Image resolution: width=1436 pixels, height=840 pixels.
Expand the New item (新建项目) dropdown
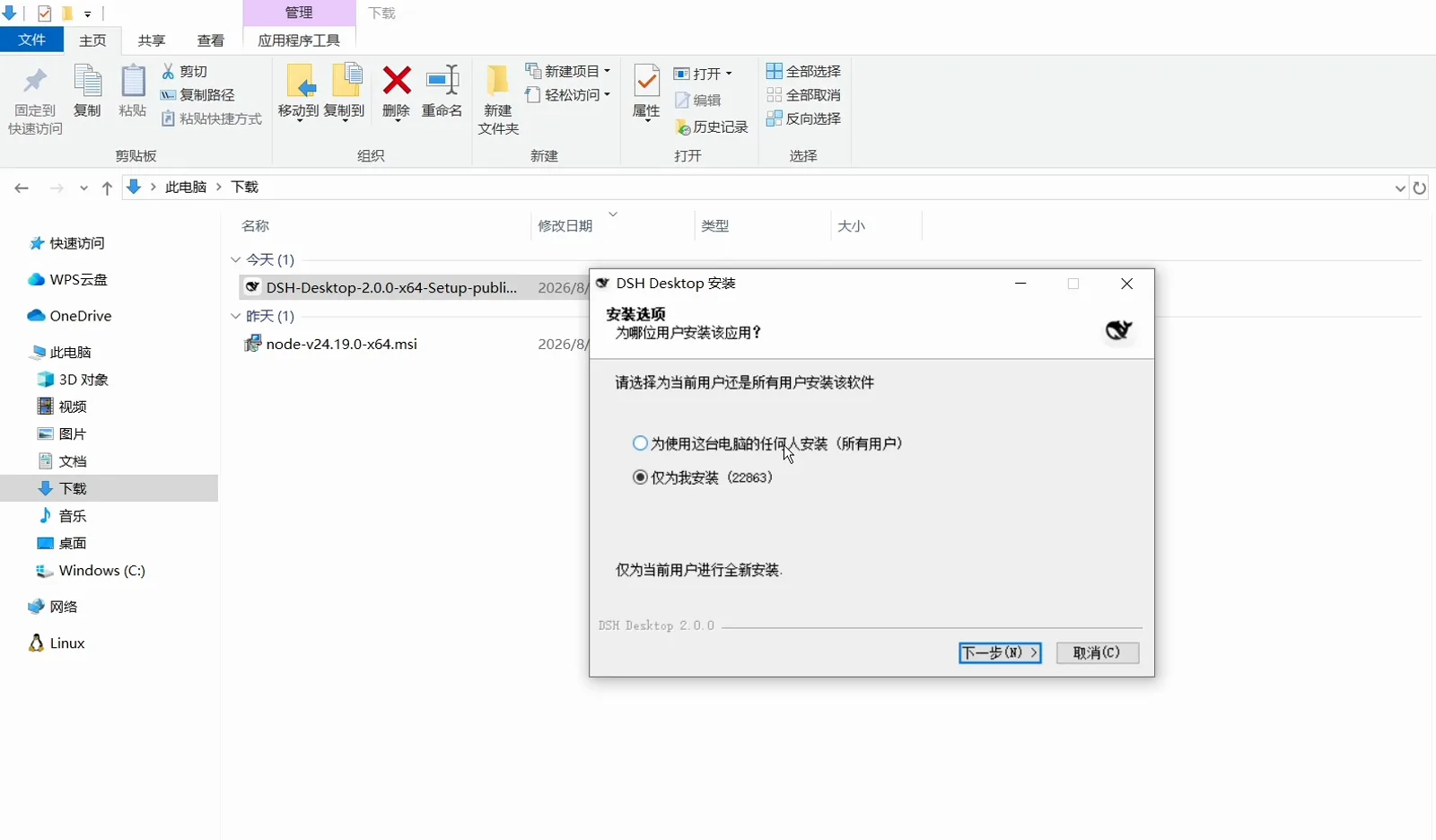[608, 71]
